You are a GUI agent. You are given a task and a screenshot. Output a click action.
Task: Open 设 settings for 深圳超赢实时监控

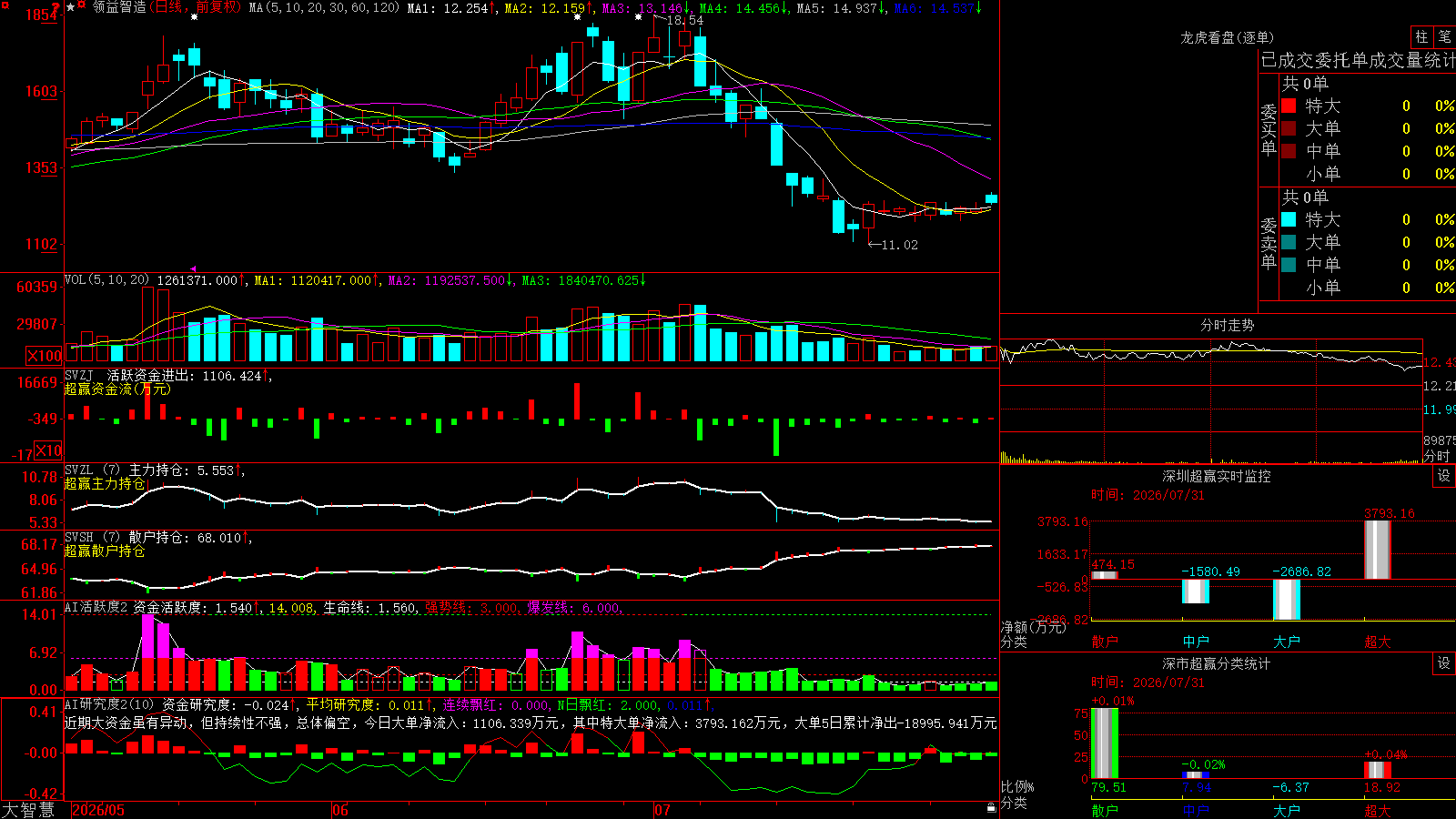point(1444,476)
